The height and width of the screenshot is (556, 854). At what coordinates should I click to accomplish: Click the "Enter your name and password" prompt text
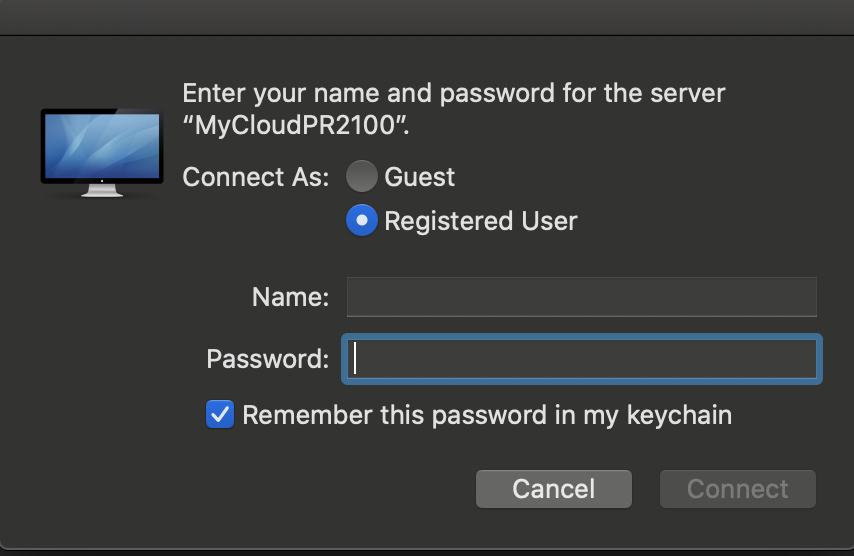(453, 94)
